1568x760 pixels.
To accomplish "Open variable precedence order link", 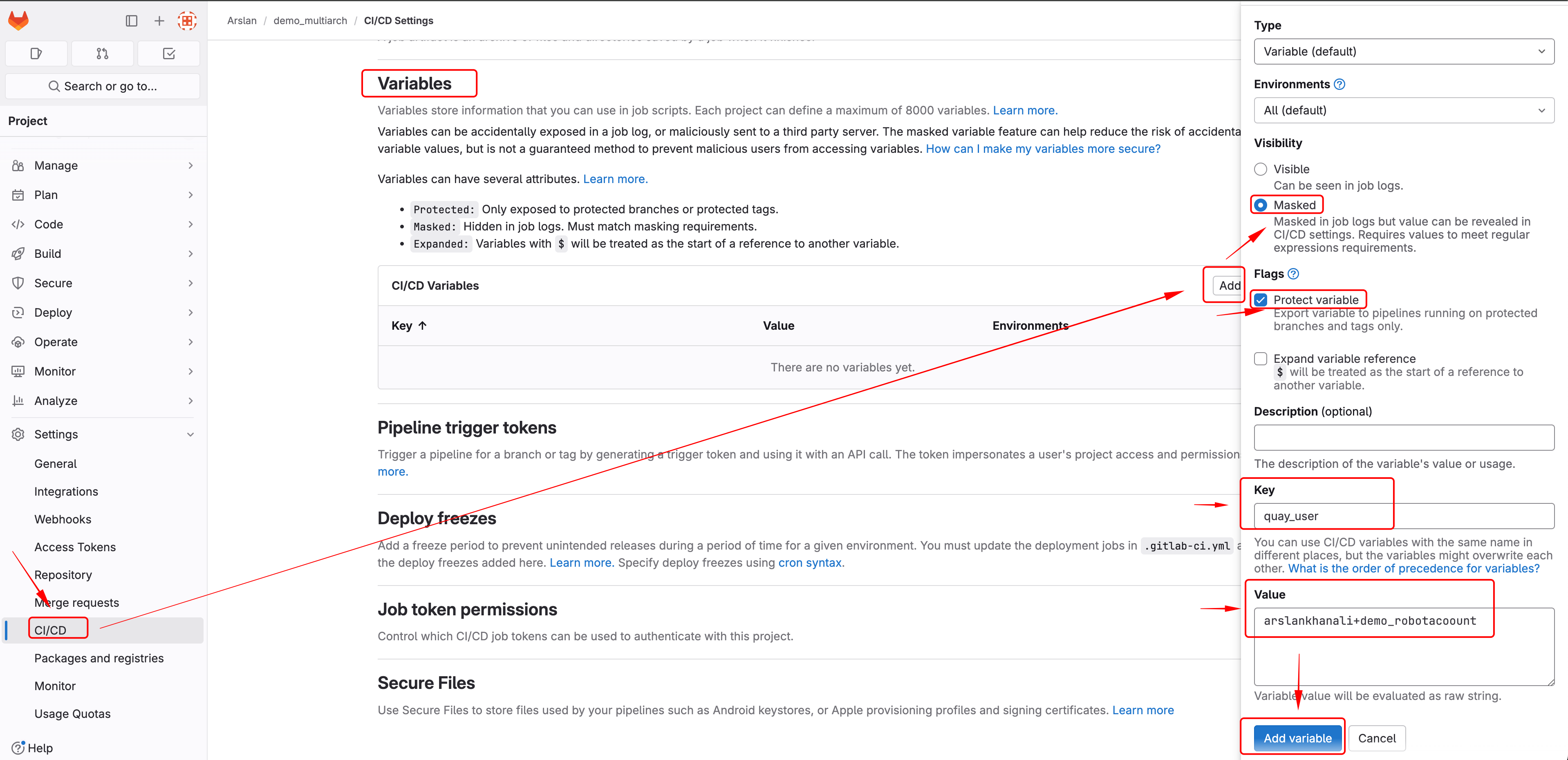I will (x=1413, y=568).
